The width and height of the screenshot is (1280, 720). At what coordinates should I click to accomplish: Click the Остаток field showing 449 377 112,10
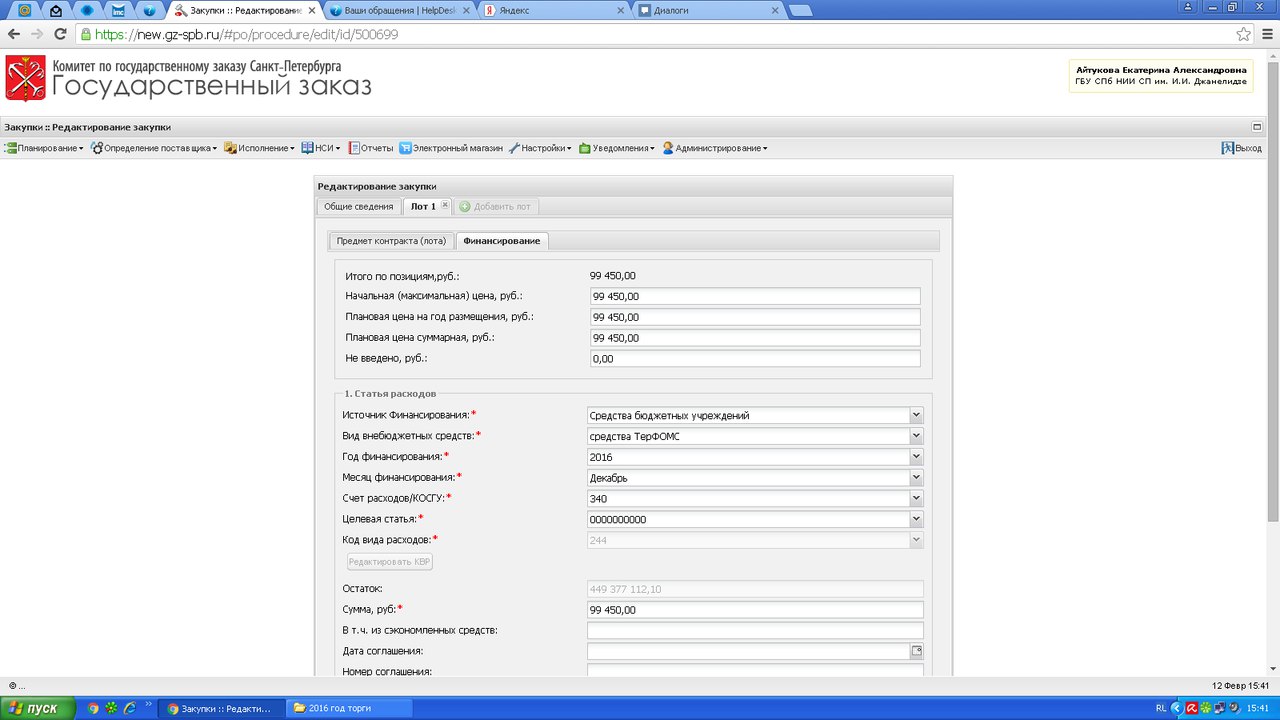coord(755,589)
